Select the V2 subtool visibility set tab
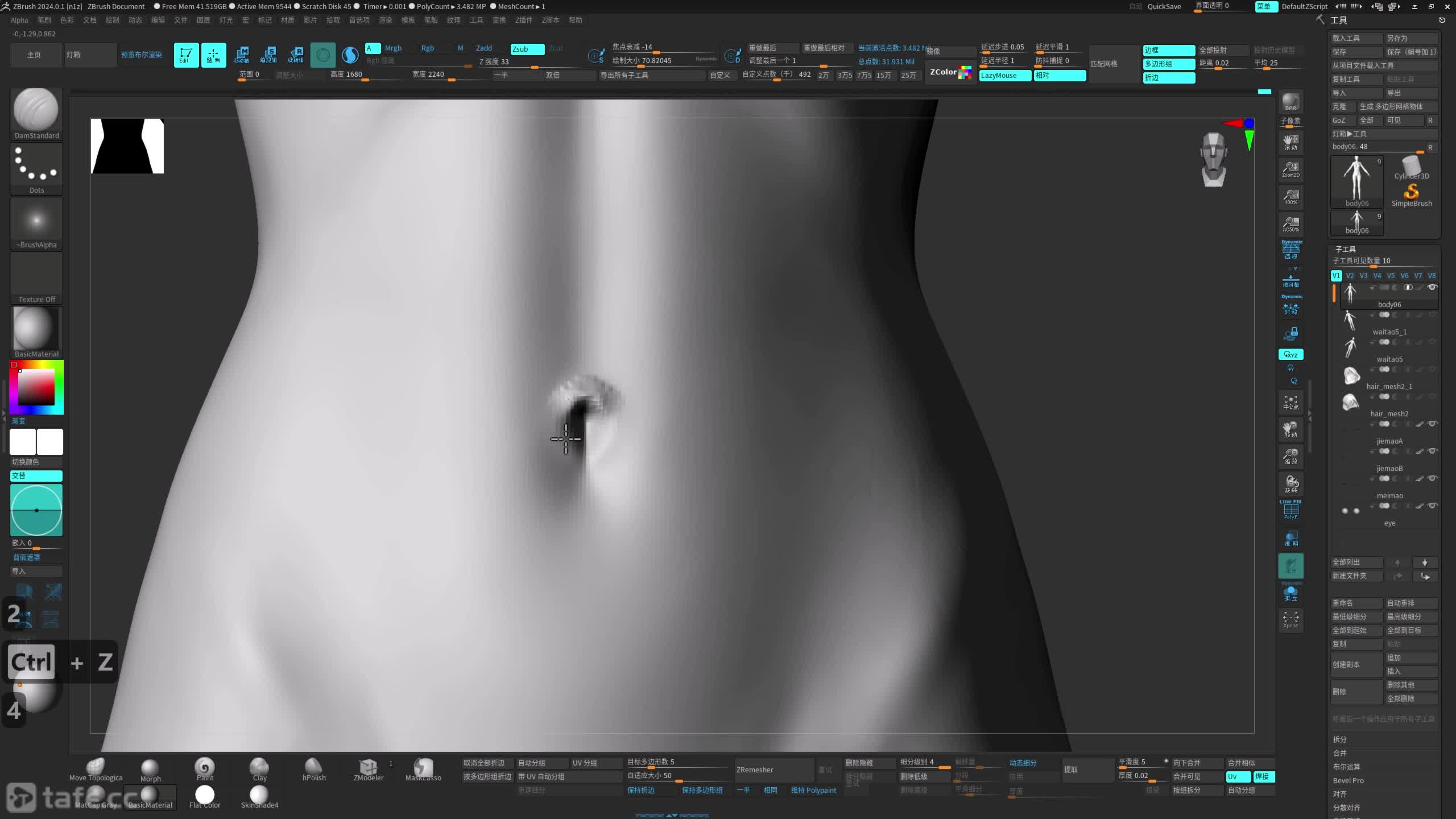This screenshot has width=1456, height=819. [1350, 276]
